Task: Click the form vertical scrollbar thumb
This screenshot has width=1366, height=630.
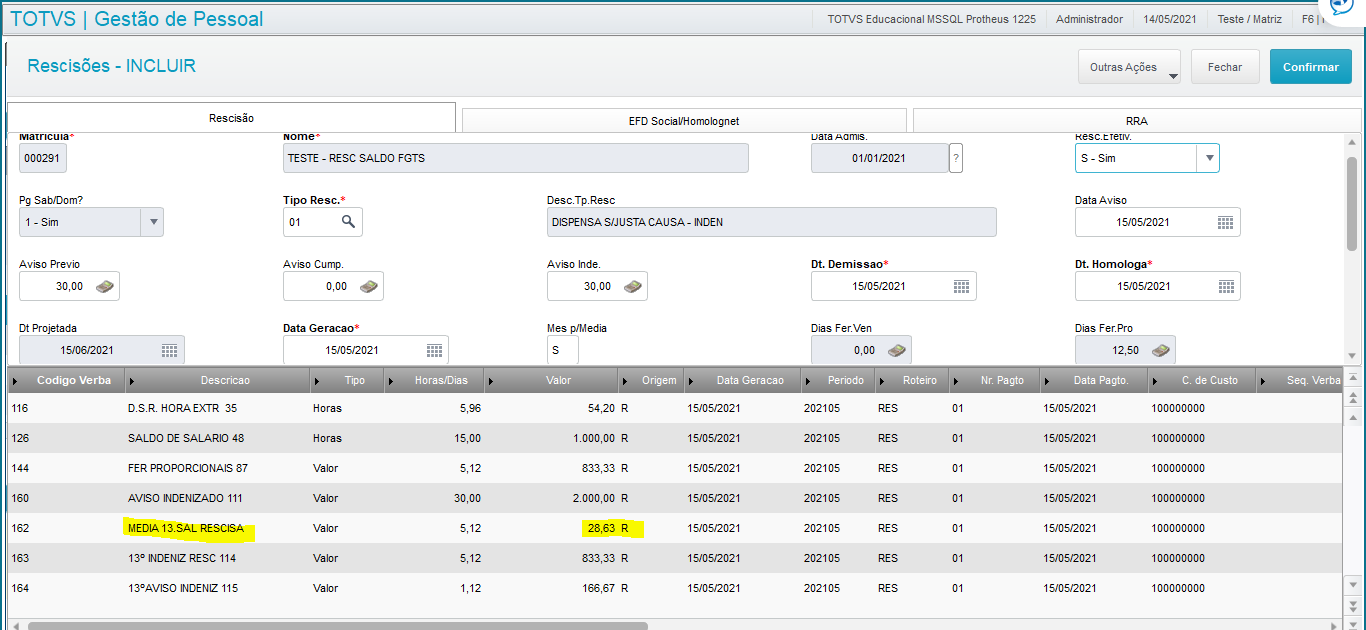Action: (1352, 203)
